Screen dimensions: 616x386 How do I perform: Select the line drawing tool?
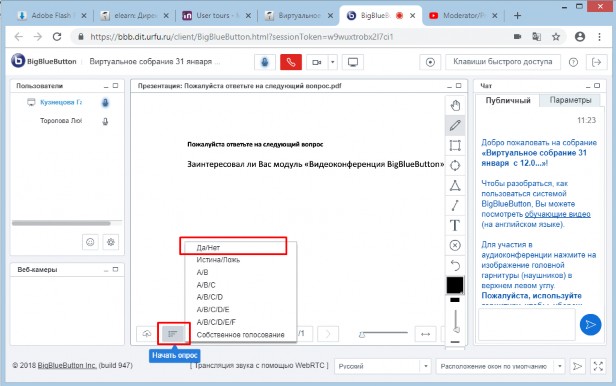455,205
